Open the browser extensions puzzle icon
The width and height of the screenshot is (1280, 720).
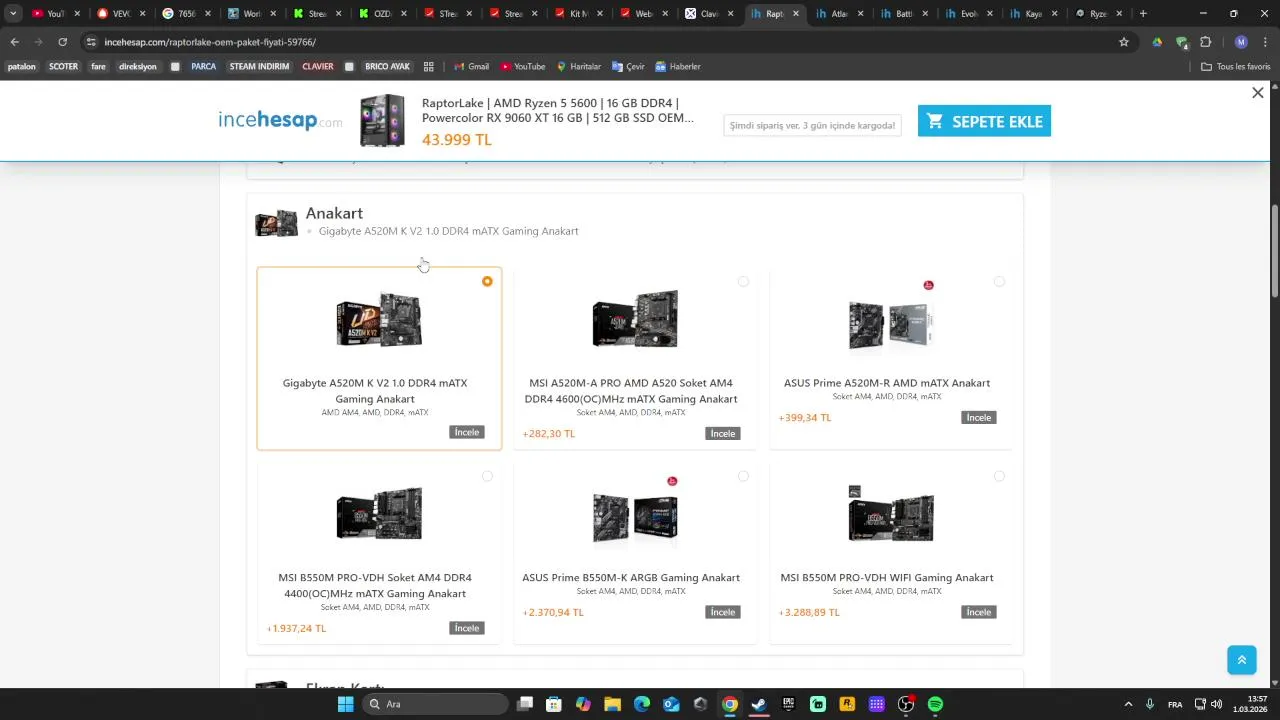tap(1205, 42)
